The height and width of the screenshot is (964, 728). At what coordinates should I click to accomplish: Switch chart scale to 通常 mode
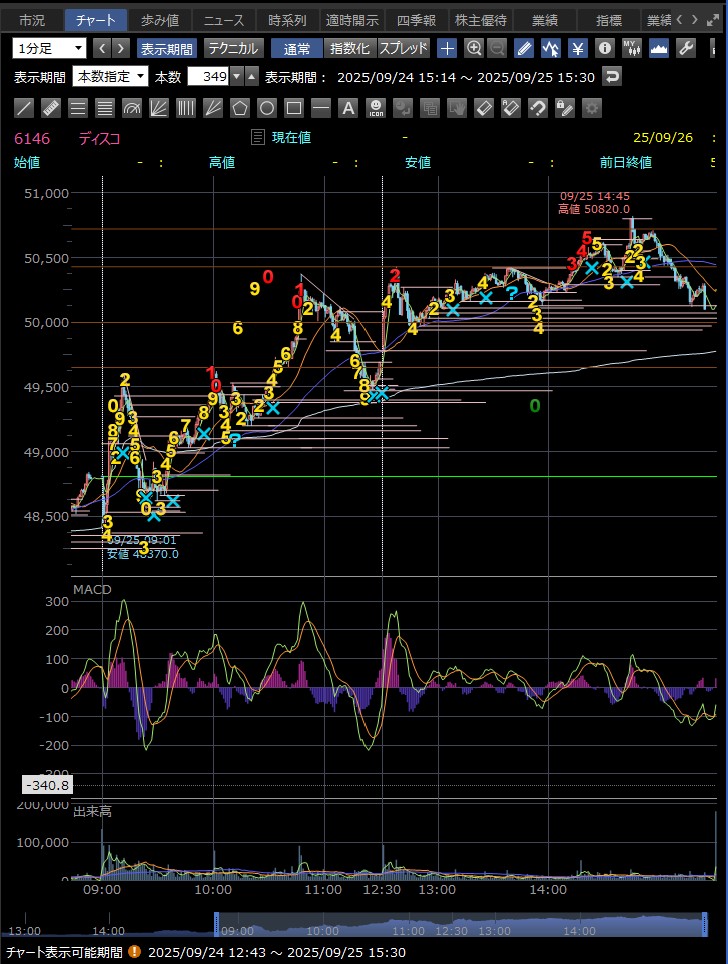pos(296,48)
